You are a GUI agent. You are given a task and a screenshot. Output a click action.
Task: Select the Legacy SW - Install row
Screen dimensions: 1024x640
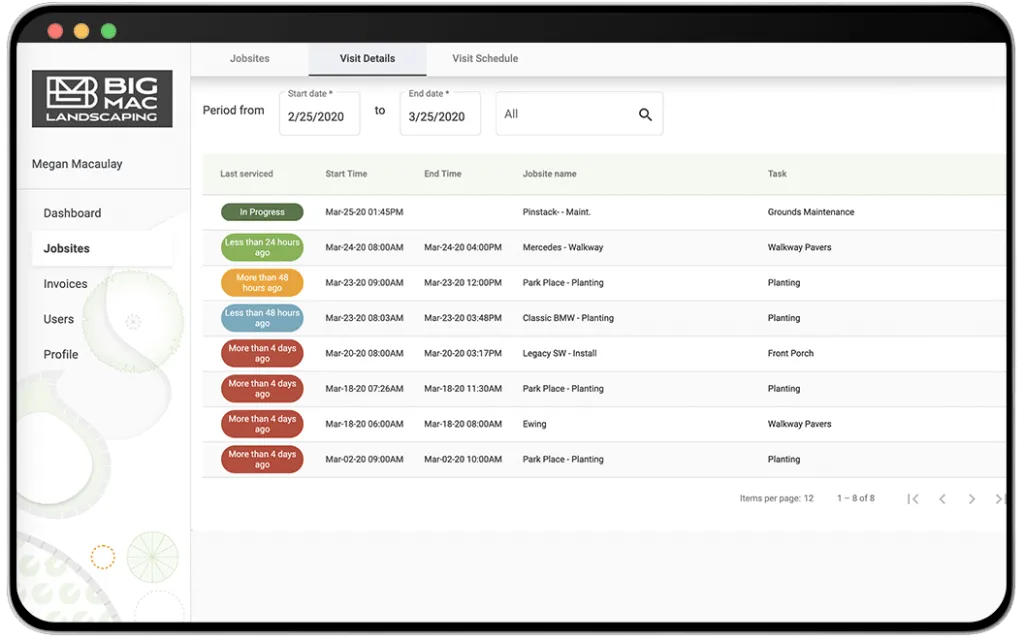point(604,353)
